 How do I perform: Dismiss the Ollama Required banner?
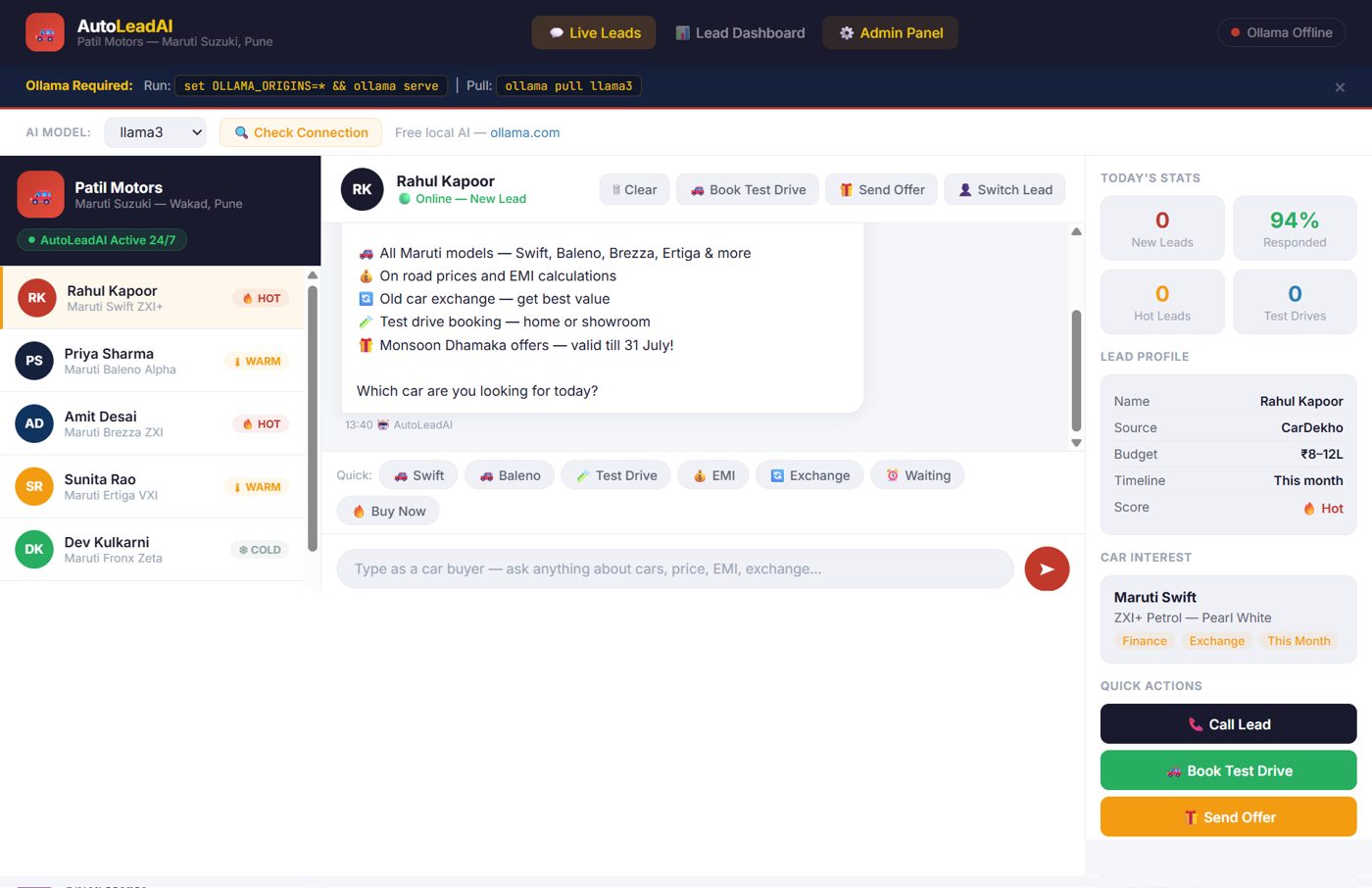point(1340,87)
